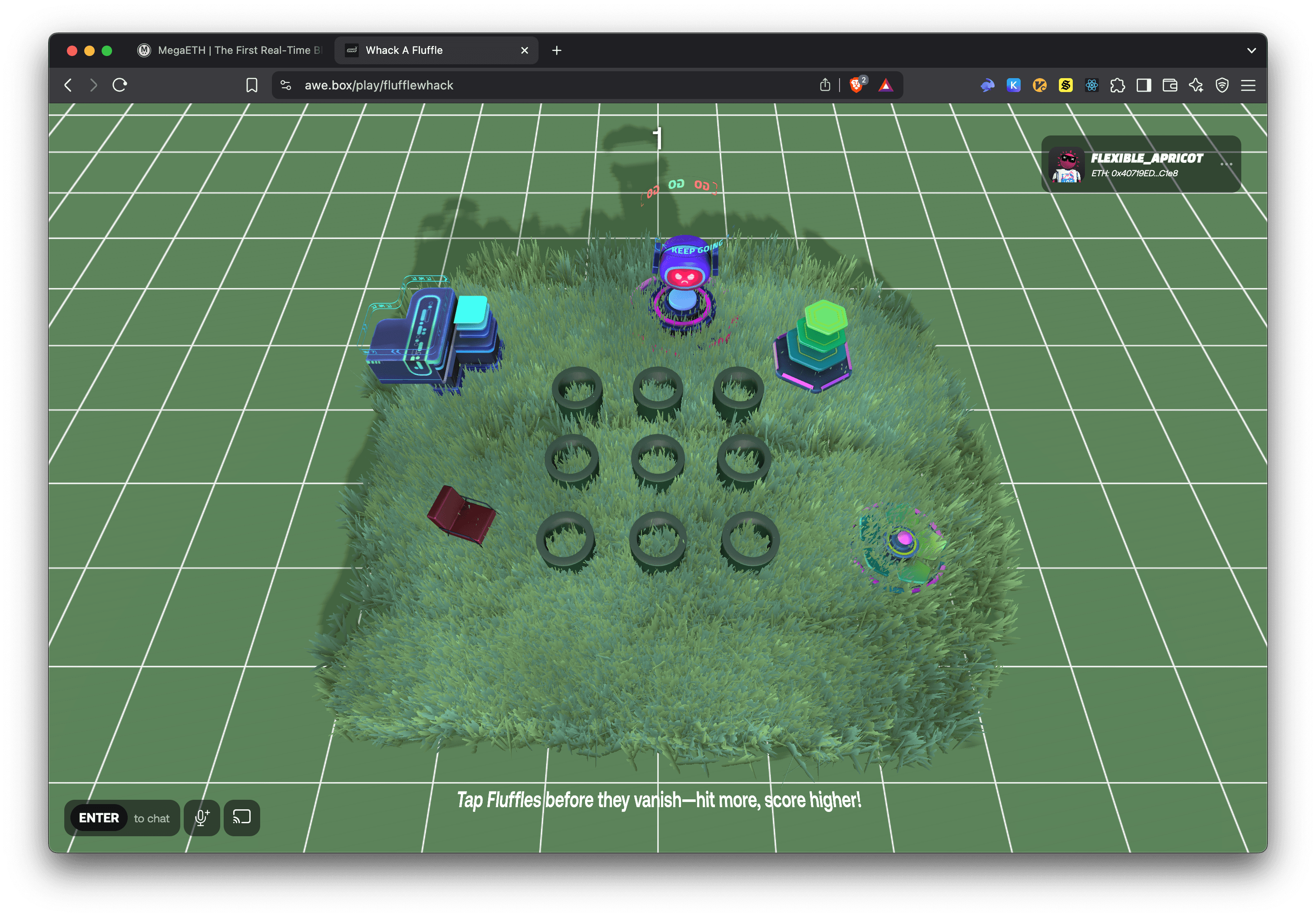Open site settings icon in address bar
This screenshot has height=917, width=1316.
(286, 86)
